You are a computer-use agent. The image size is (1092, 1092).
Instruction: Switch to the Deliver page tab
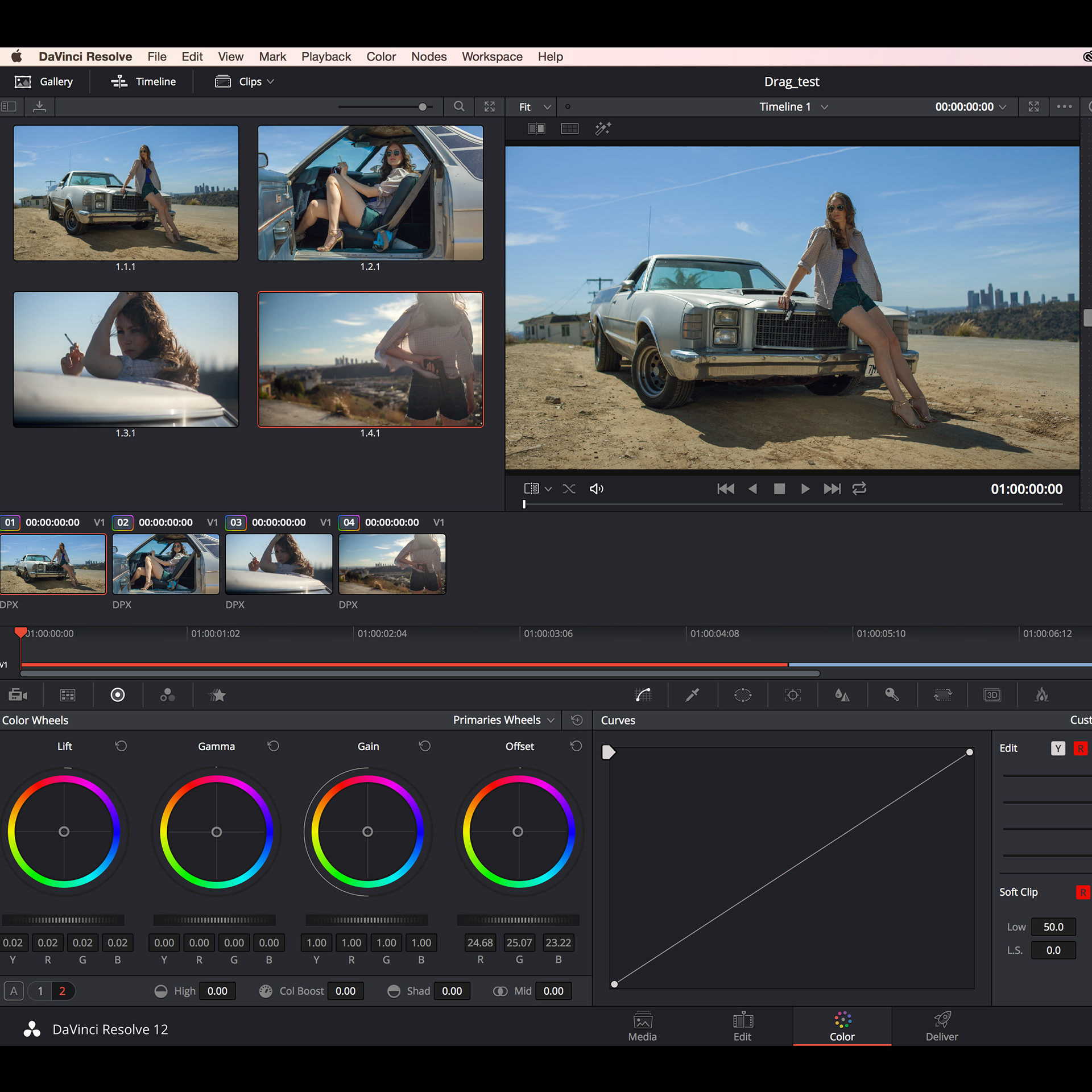[941, 1027]
